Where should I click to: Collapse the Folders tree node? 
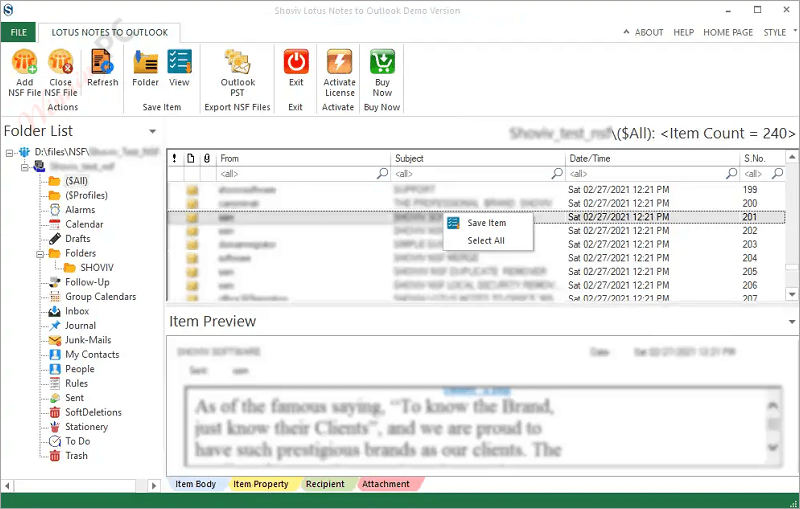click(40, 254)
